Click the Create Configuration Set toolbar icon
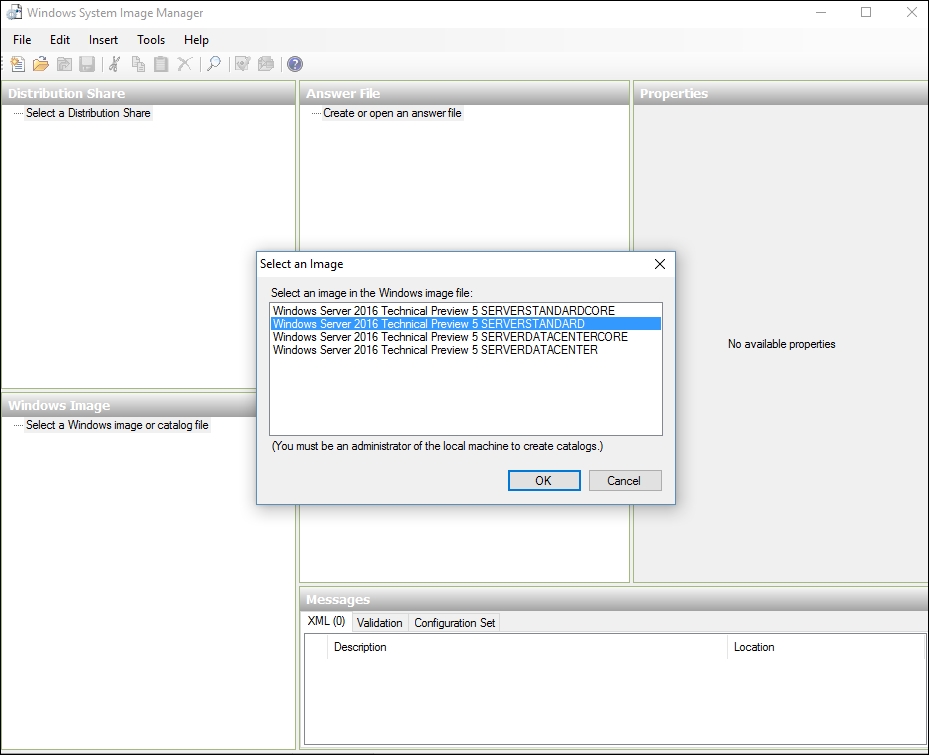 pos(265,64)
